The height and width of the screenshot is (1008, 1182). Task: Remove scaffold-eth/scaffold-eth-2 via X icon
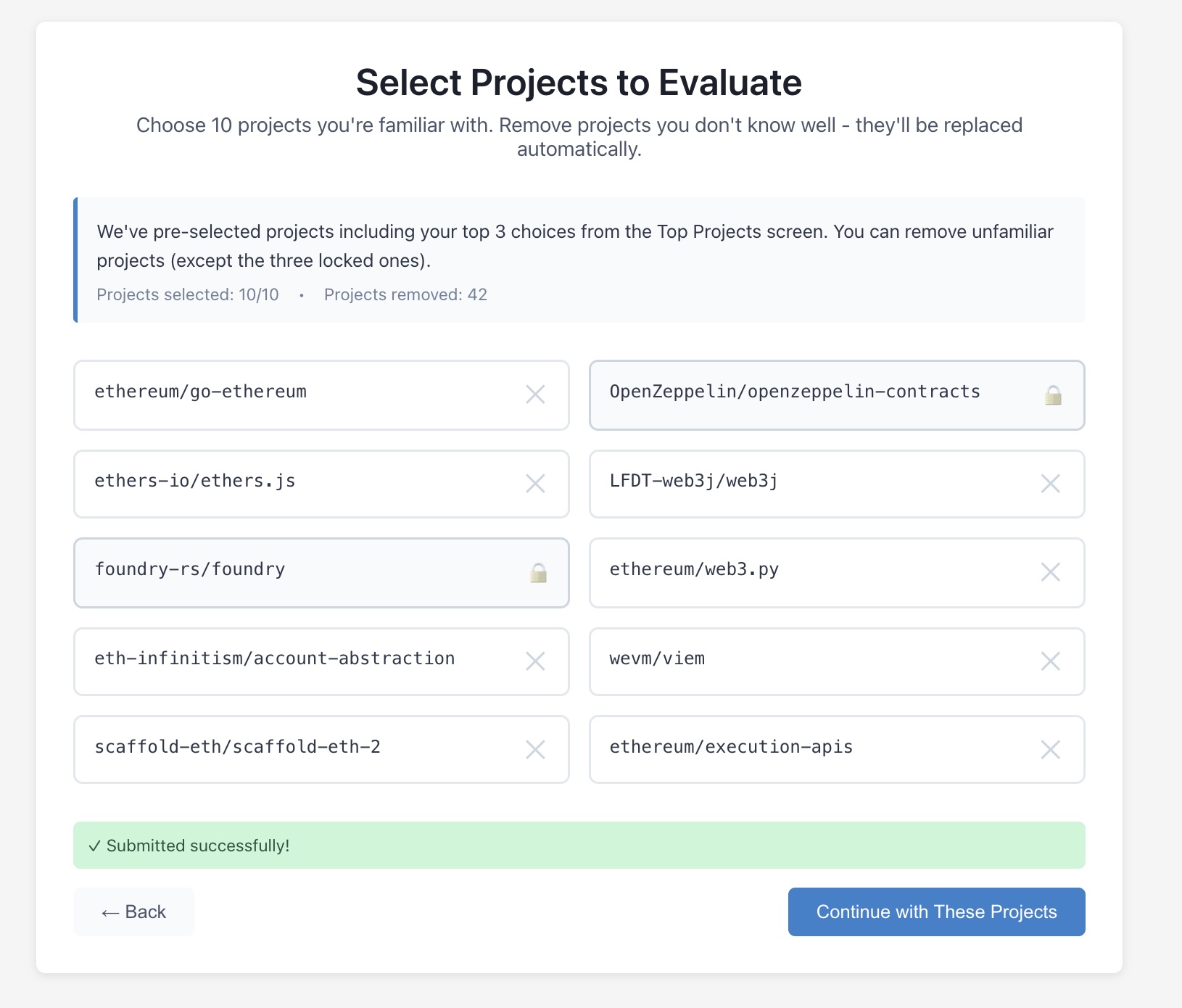(535, 749)
